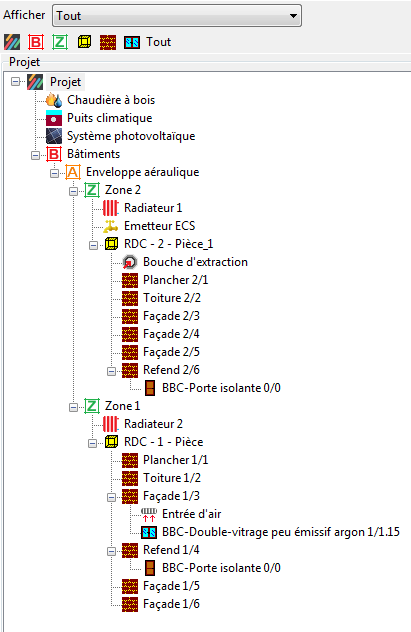Select BBC-Double-vitrage peu émissif argon item
Image resolution: width=411 pixels, height=632 pixels.
[x=281, y=532]
